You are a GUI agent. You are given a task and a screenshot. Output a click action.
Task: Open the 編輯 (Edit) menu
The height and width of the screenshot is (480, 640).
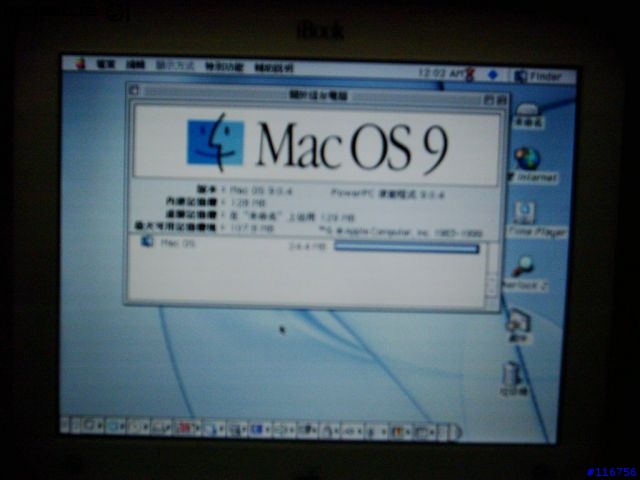tap(135, 65)
